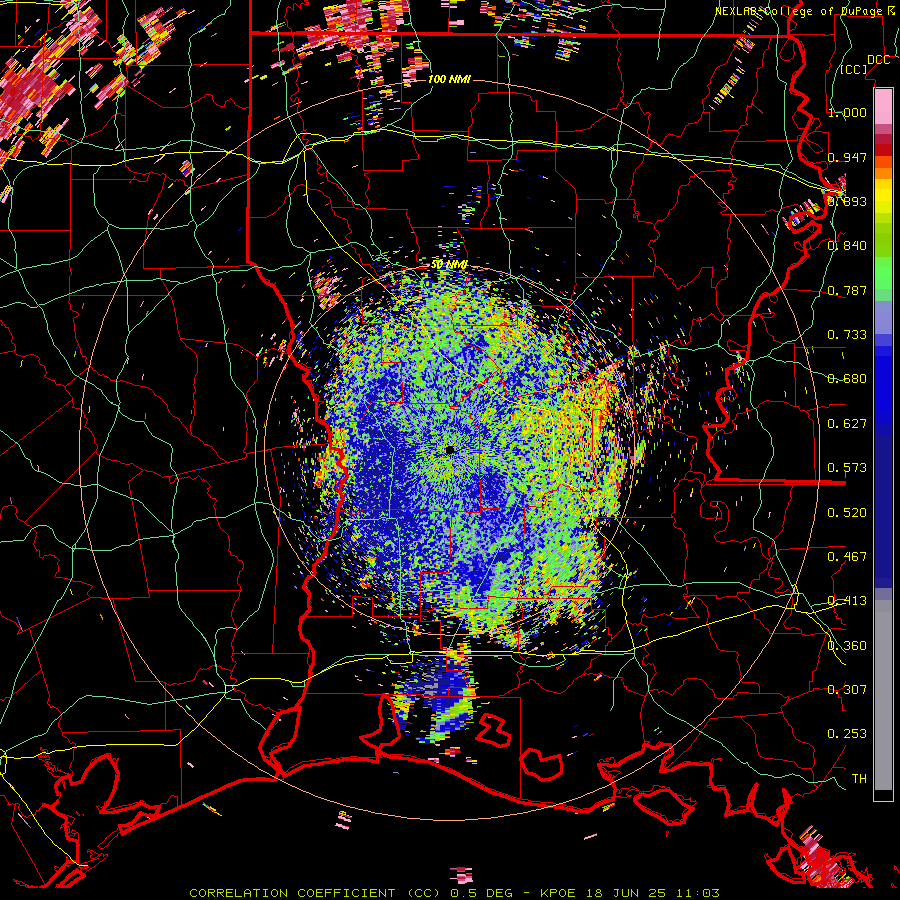Click the KPOE radar site black dot

coord(449,450)
